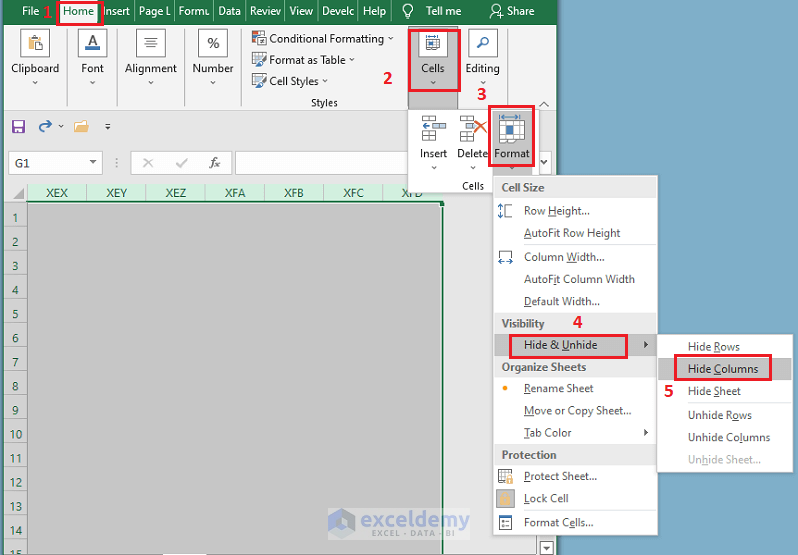Viewport: 798px width, 555px height.
Task: Open Customize Quick Access Toolbar dropdown
Action: [x=107, y=126]
